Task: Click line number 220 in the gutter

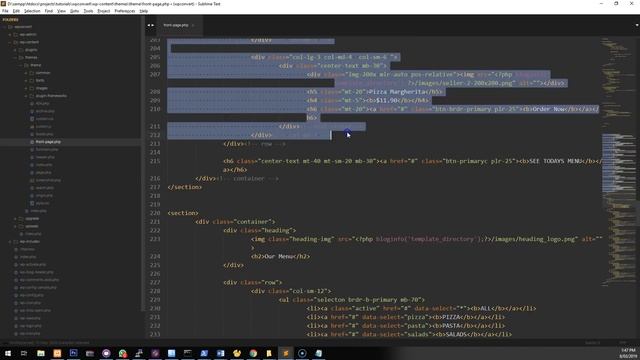Action: pos(155,213)
